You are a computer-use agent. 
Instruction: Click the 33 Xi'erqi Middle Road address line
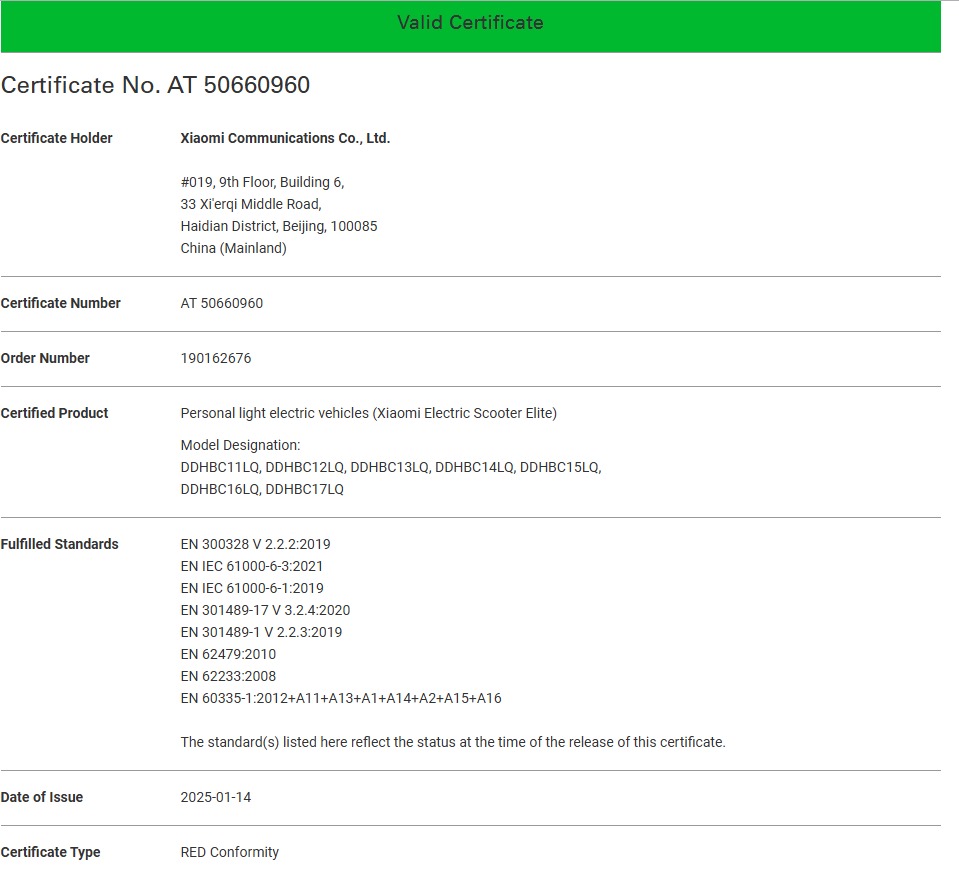(x=251, y=204)
